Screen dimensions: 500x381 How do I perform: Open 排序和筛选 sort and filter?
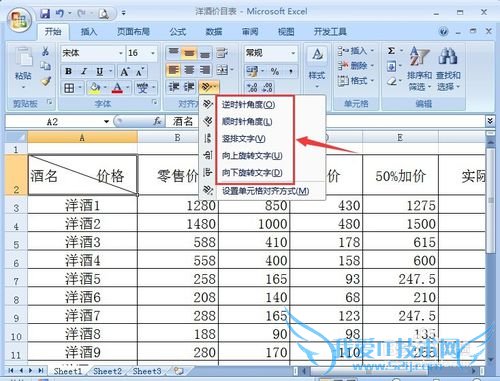click(x=419, y=68)
